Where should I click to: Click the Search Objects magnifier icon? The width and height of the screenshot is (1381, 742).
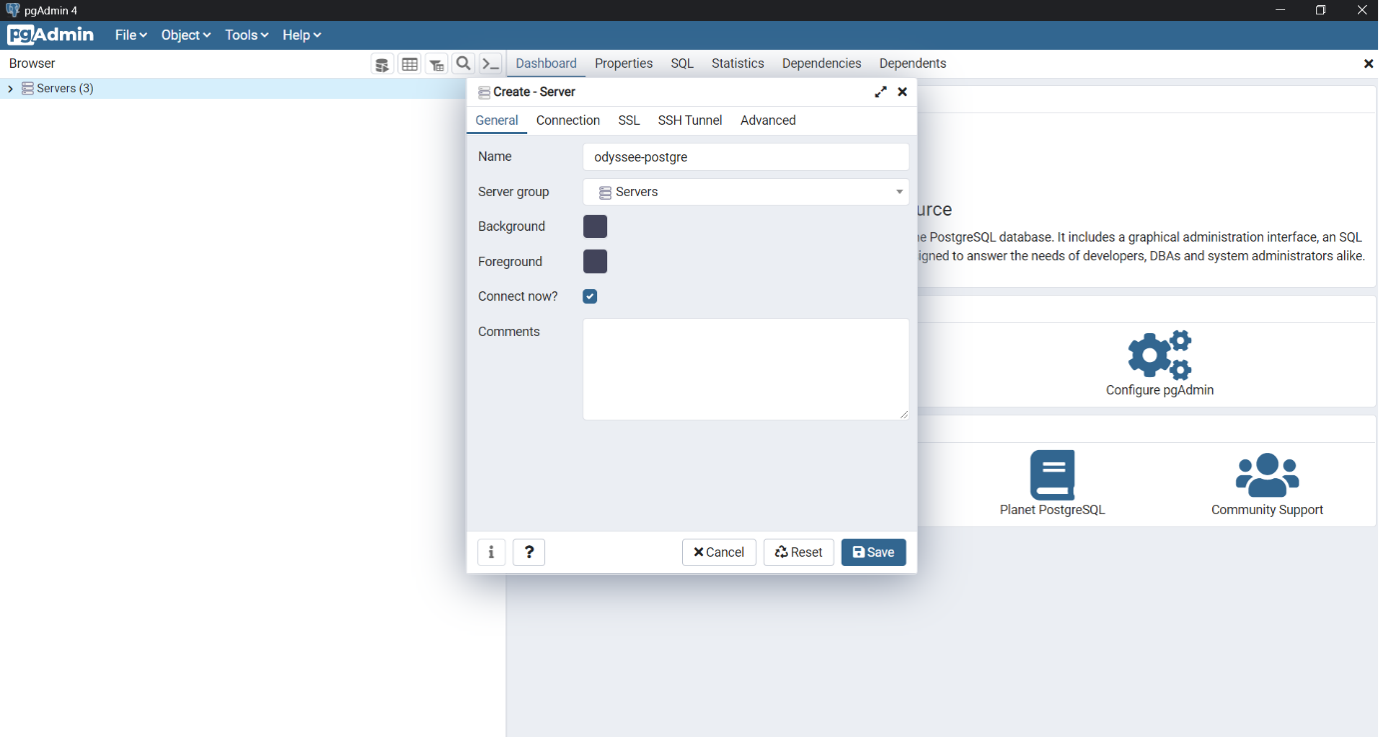click(x=463, y=64)
